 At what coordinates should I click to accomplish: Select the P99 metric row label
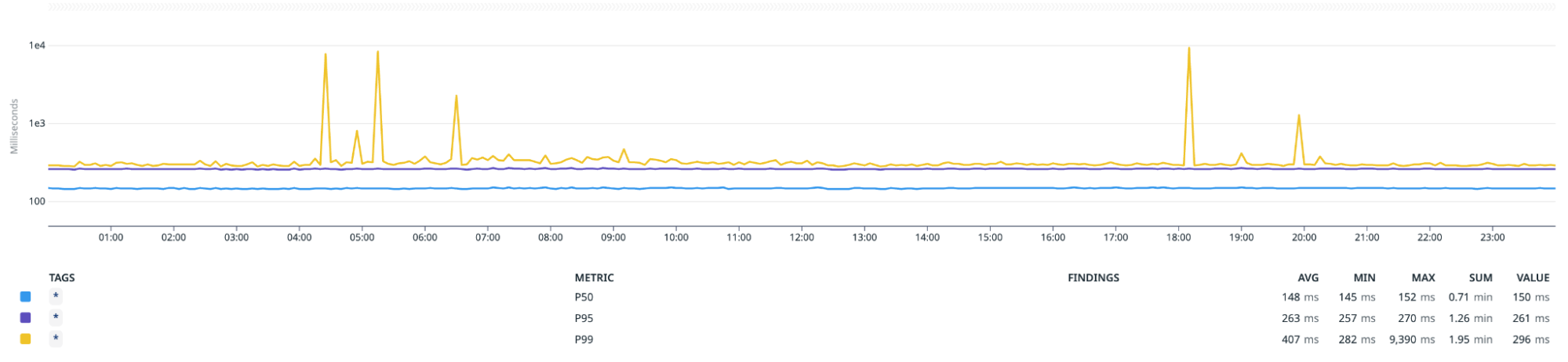click(584, 339)
